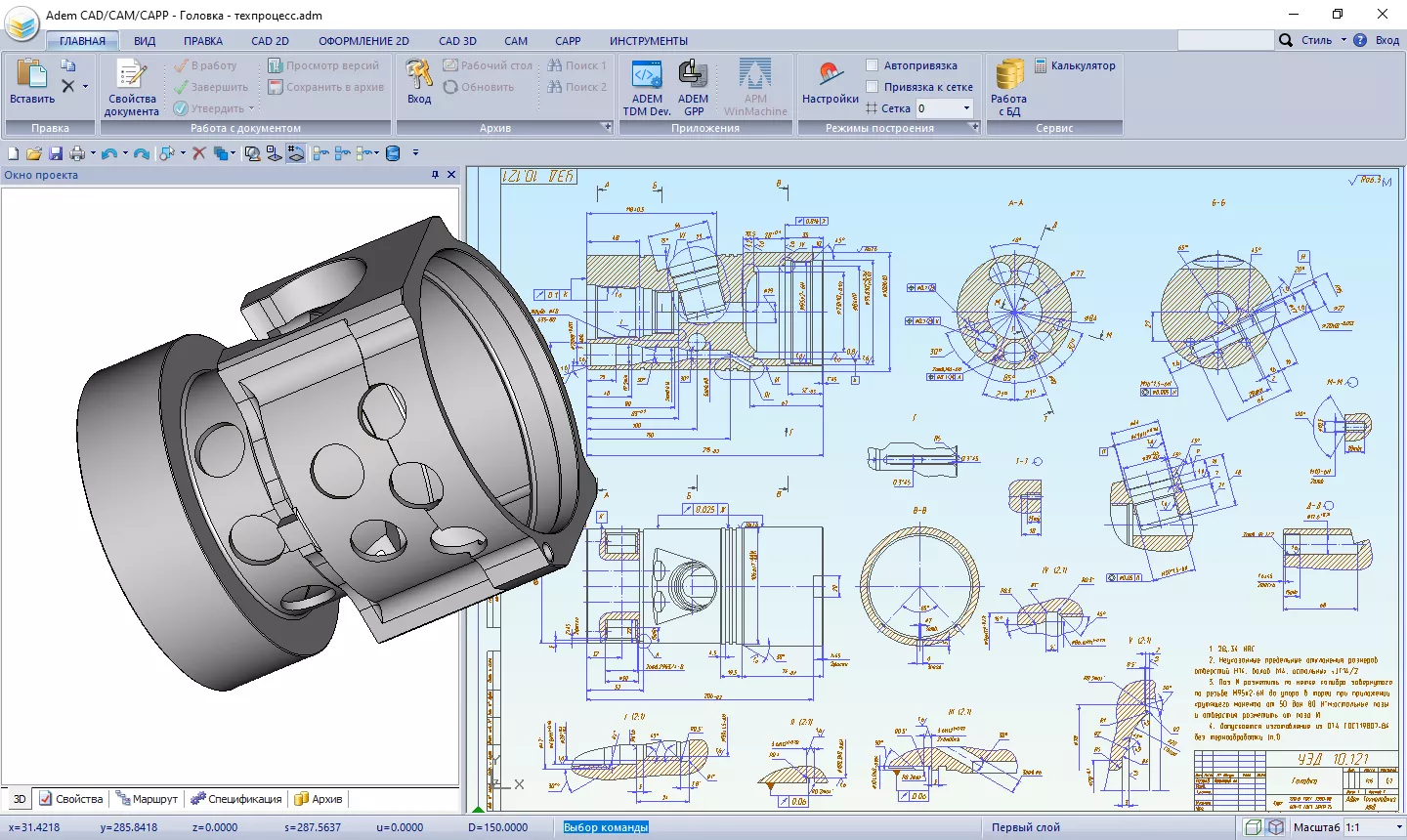This screenshot has height=840, width=1407.
Task: Undo the last action
Action: (108, 153)
